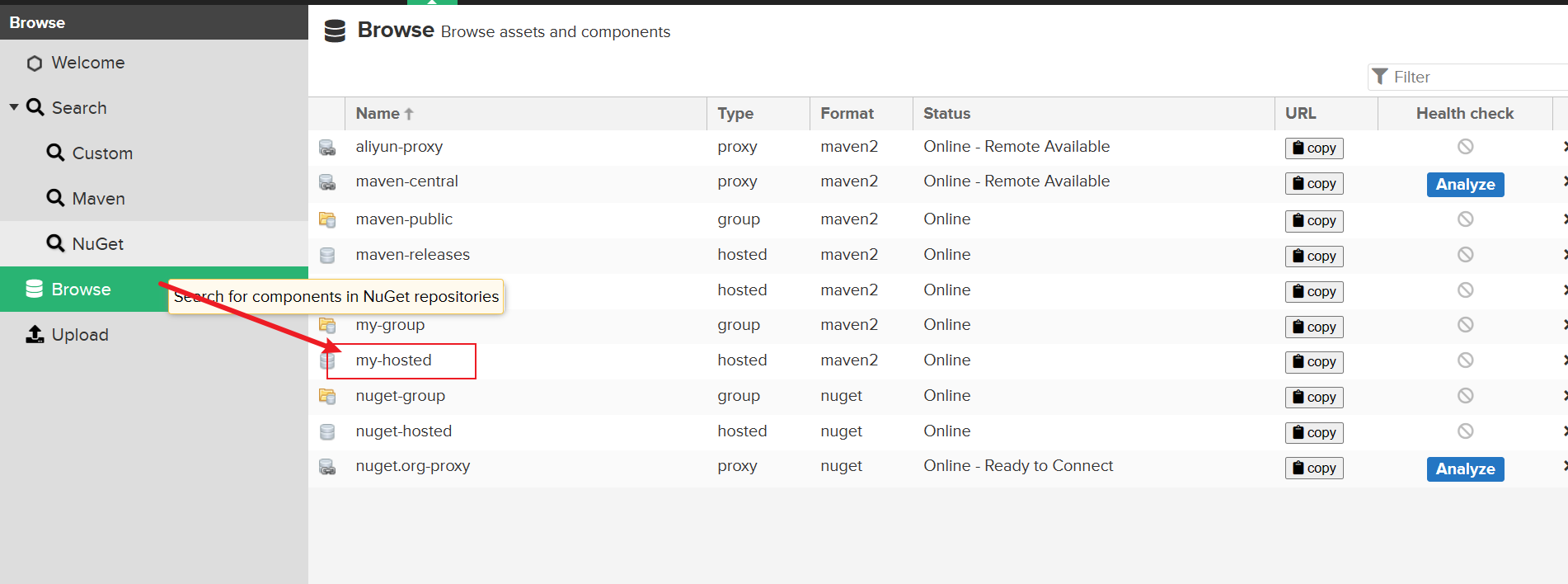Click the aliyun-proxy repository icon
1568x584 pixels.
tap(327, 148)
